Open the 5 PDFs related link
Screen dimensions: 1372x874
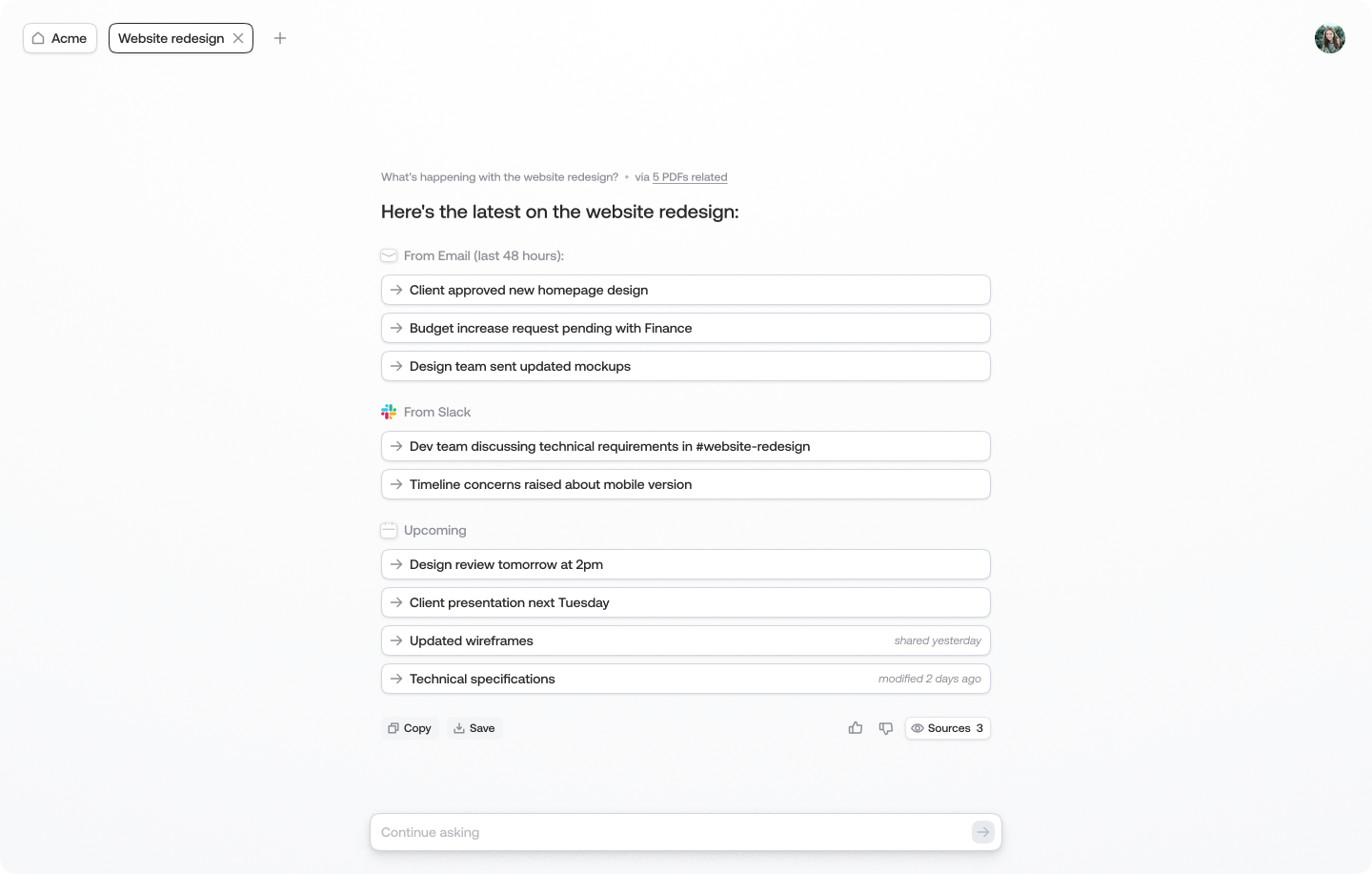pos(690,177)
